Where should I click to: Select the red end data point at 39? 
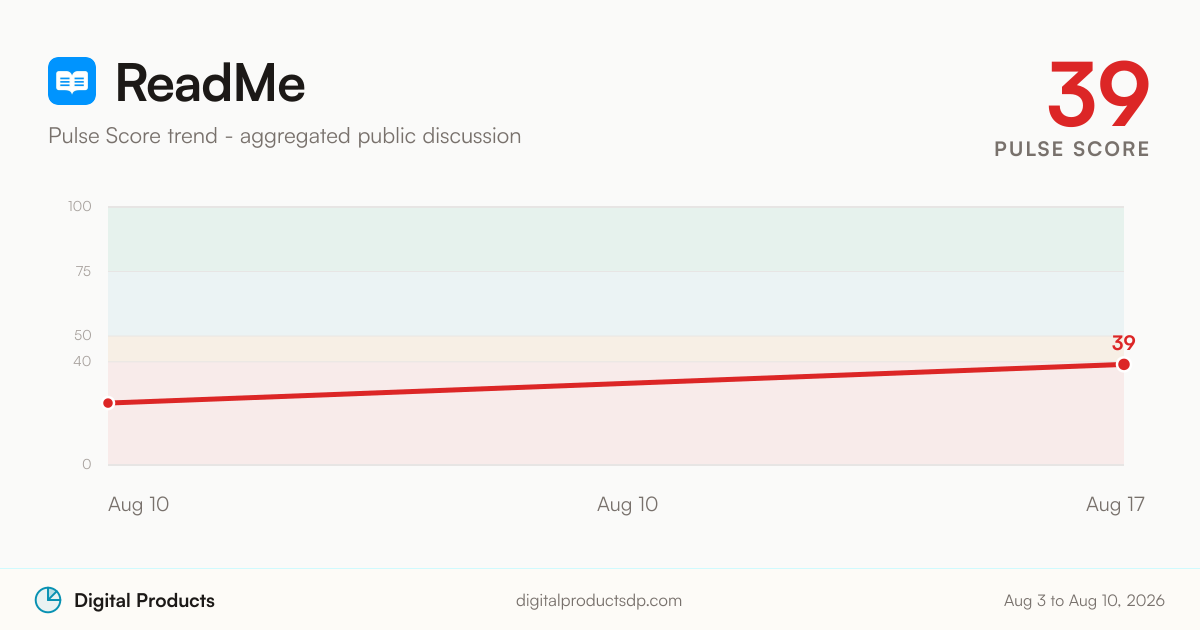point(1124,364)
